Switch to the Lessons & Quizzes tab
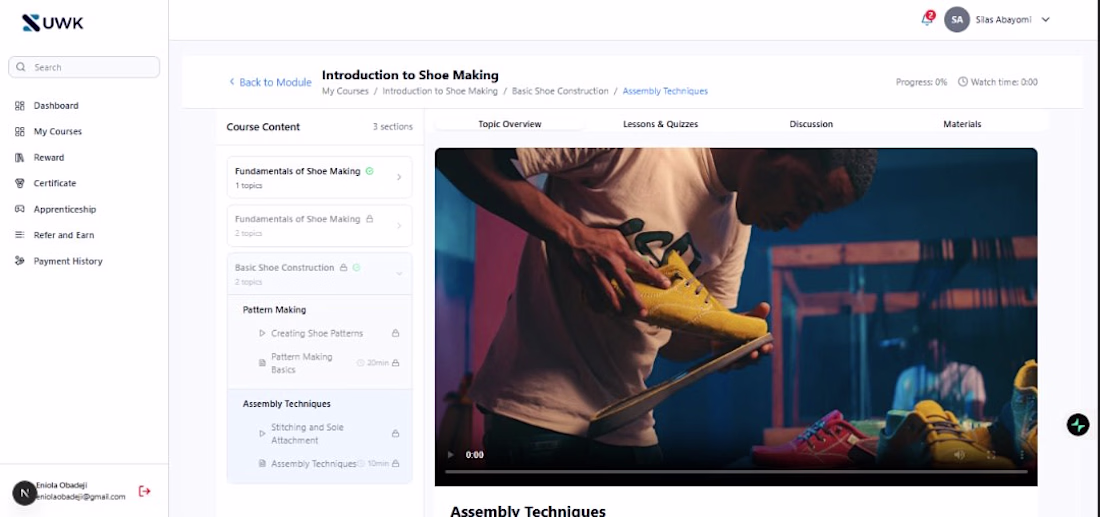This screenshot has height=517, width=1100. tap(660, 124)
